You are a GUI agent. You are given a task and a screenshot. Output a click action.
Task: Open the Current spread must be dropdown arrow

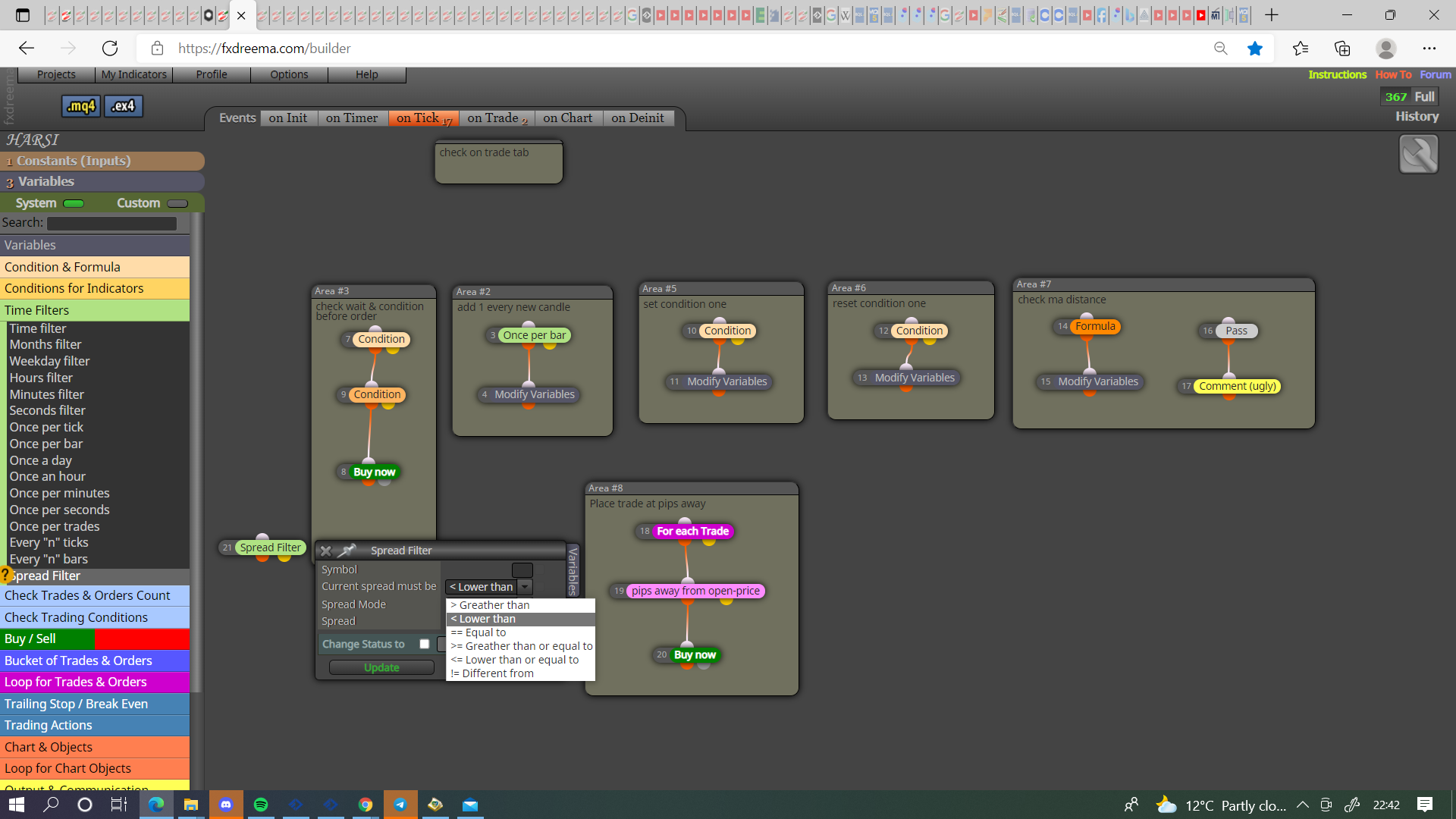click(525, 587)
